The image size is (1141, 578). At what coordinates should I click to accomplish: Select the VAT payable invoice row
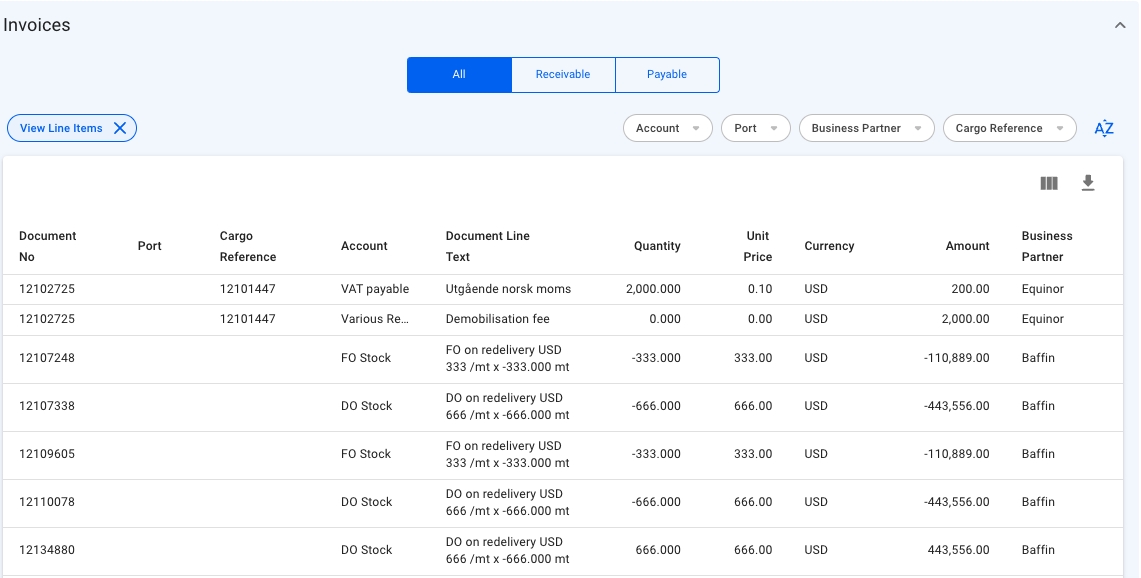pos(375,289)
